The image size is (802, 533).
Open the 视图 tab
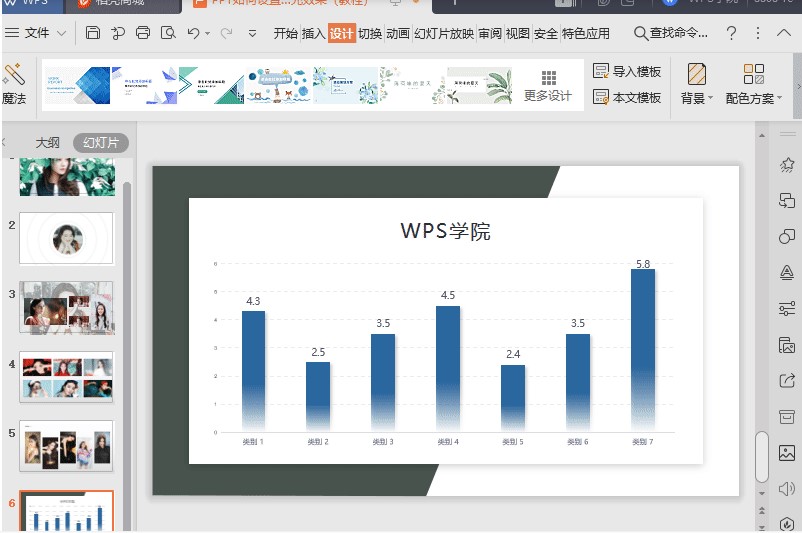click(x=518, y=34)
